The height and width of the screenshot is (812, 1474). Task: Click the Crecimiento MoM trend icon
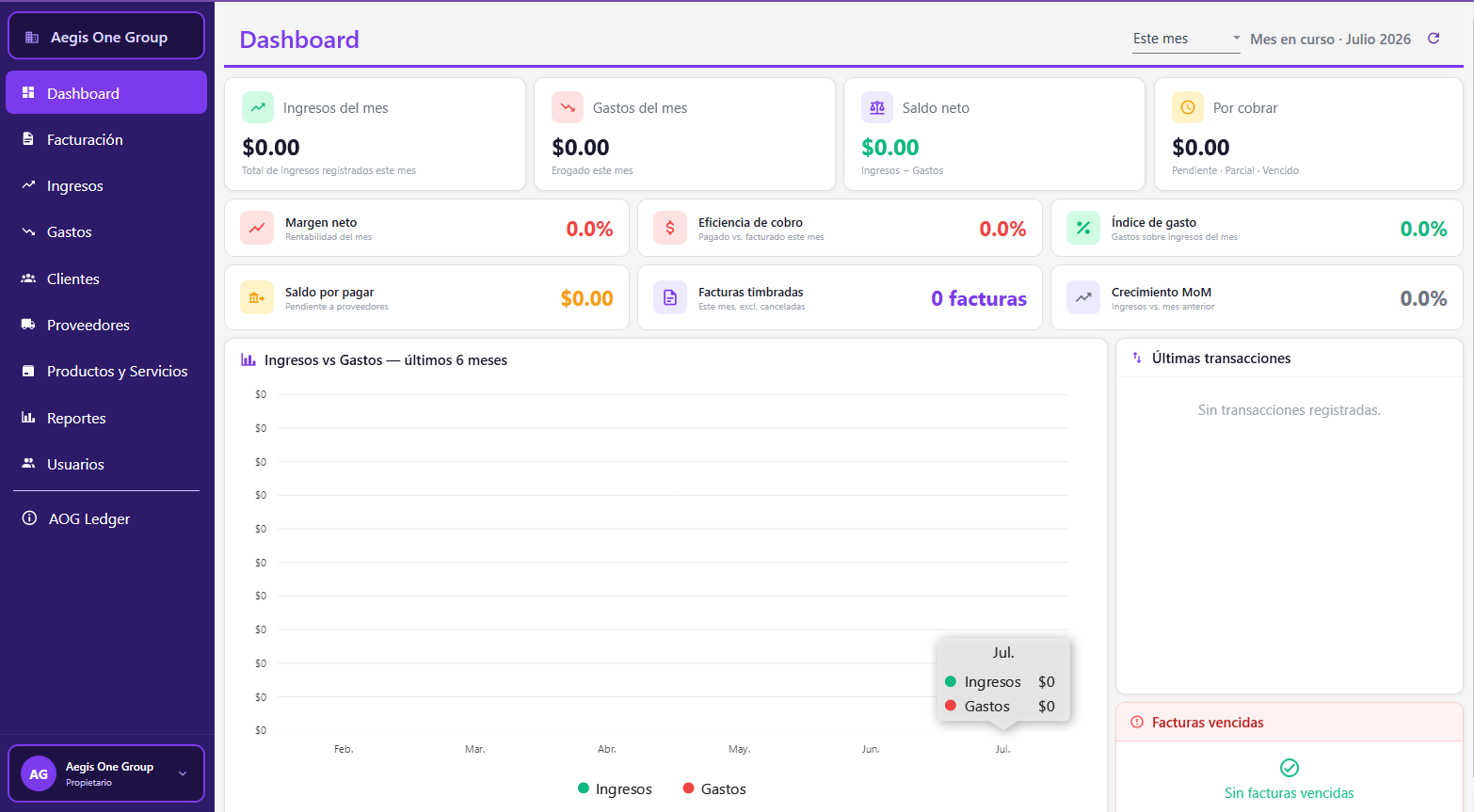click(1083, 297)
